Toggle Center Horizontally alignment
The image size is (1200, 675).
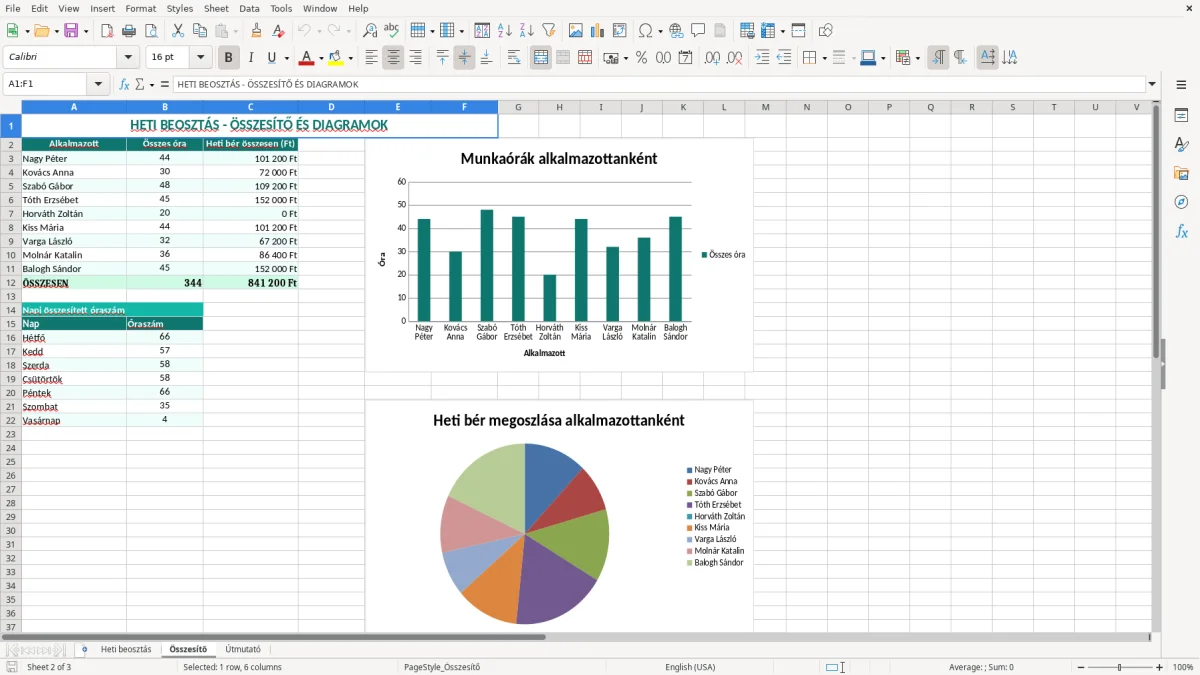click(393, 58)
